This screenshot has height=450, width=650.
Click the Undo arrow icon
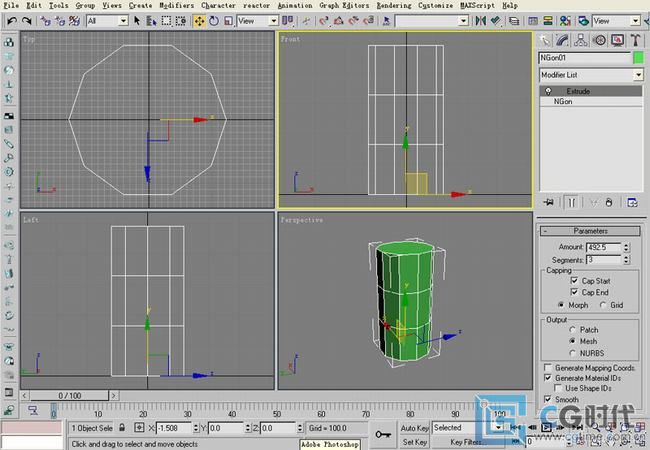(12, 20)
